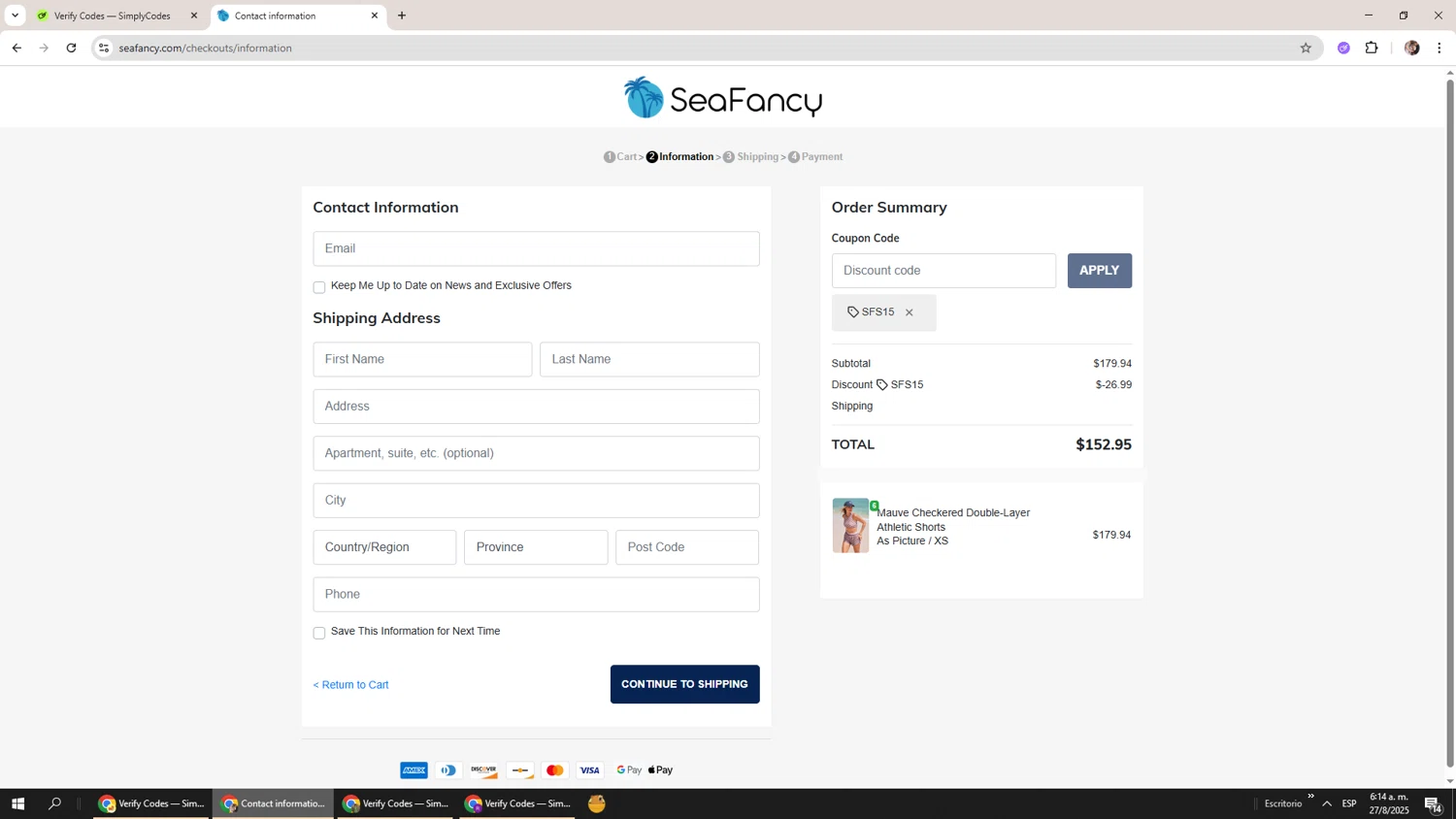Open the notification center in taskbar
This screenshot has width=1456, height=819.
click(x=1433, y=803)
